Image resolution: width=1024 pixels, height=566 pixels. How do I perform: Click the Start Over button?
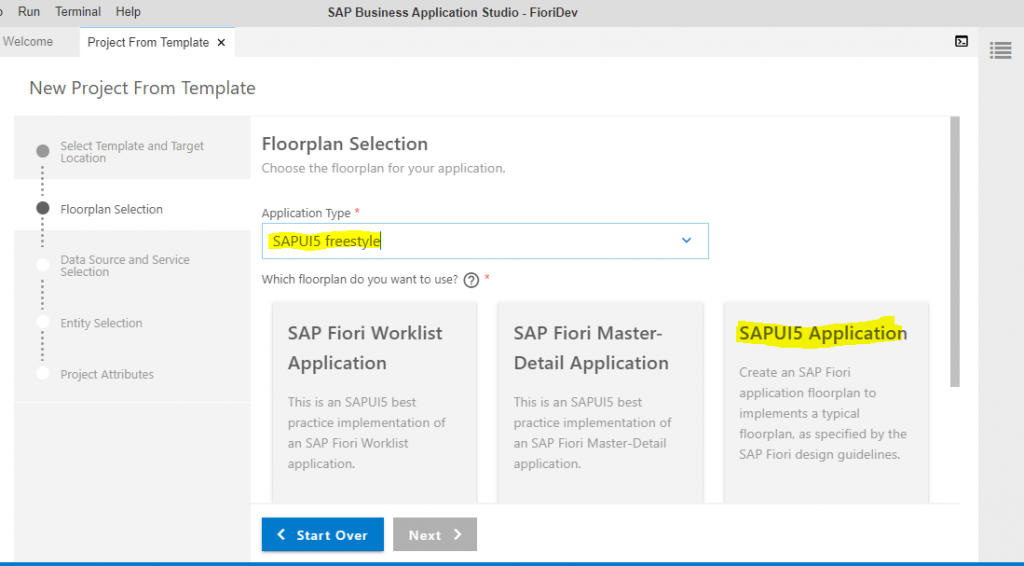click(323, 535)
